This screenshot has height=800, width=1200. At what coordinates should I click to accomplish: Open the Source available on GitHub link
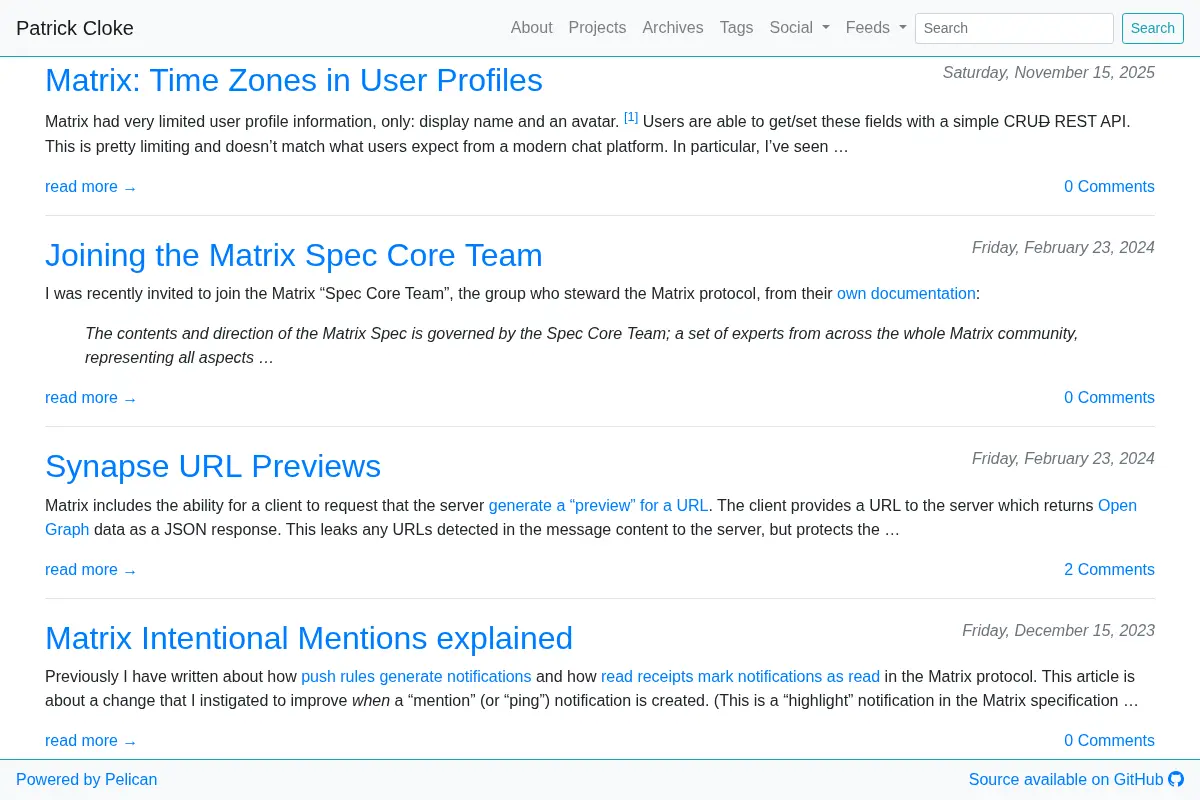tap(1076, 779)
